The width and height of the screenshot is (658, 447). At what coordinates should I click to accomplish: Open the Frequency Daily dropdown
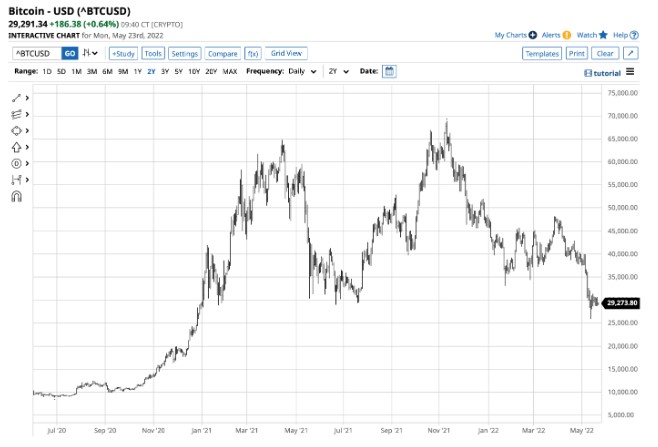[x=303, y=71]
